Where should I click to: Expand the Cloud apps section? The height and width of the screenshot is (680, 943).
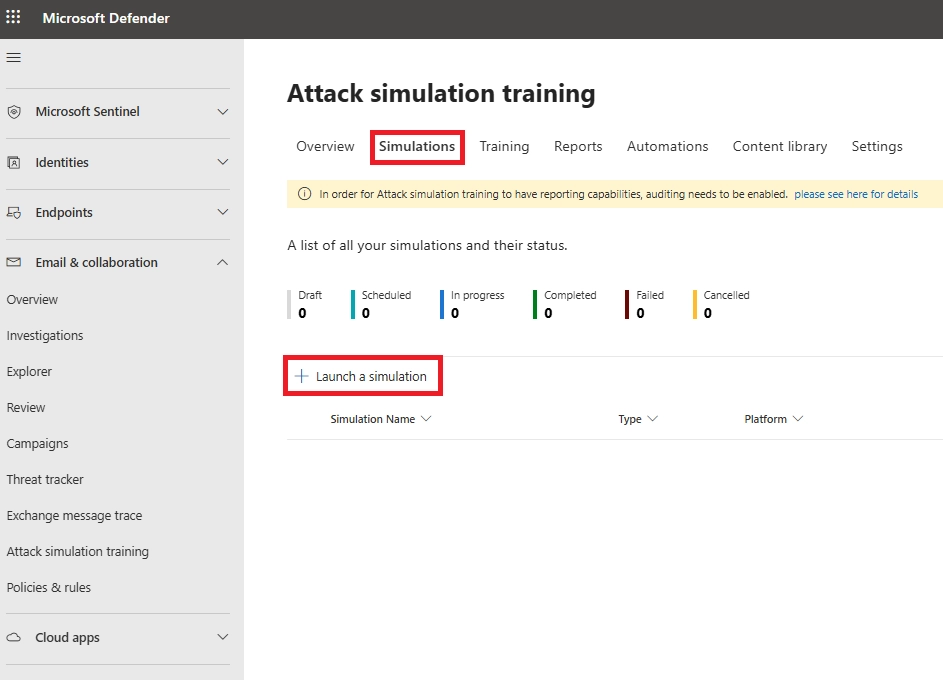tap(222, 637)
